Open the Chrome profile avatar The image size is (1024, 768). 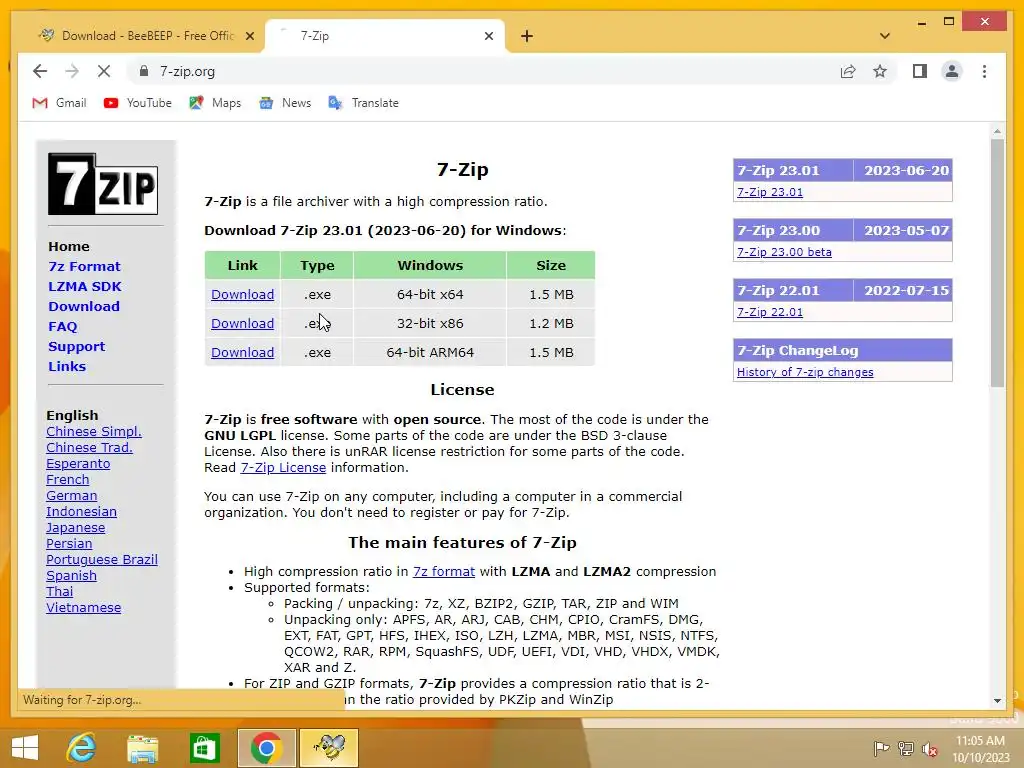[x=952, y=71]
